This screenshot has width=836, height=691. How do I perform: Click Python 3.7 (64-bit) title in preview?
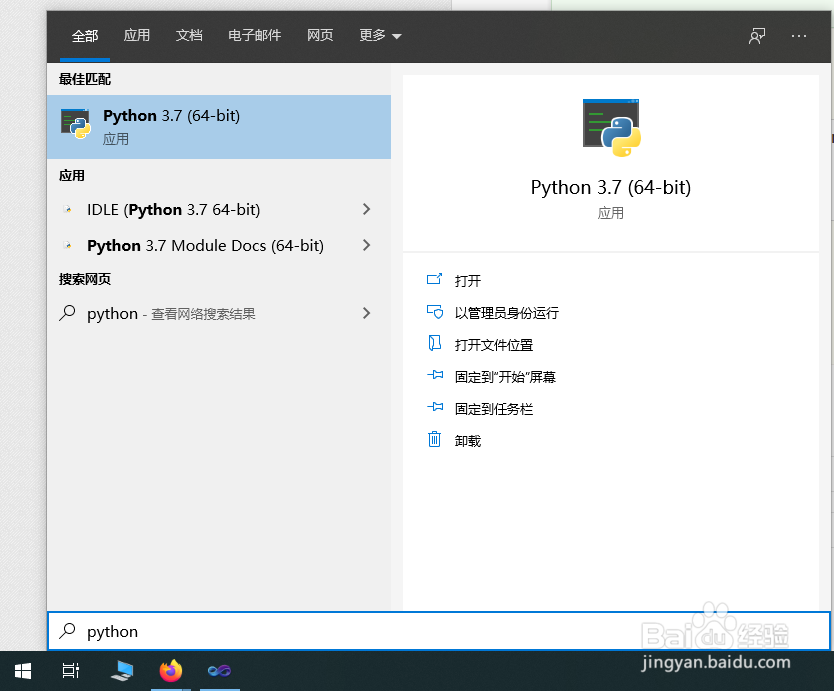pos(610,188)
